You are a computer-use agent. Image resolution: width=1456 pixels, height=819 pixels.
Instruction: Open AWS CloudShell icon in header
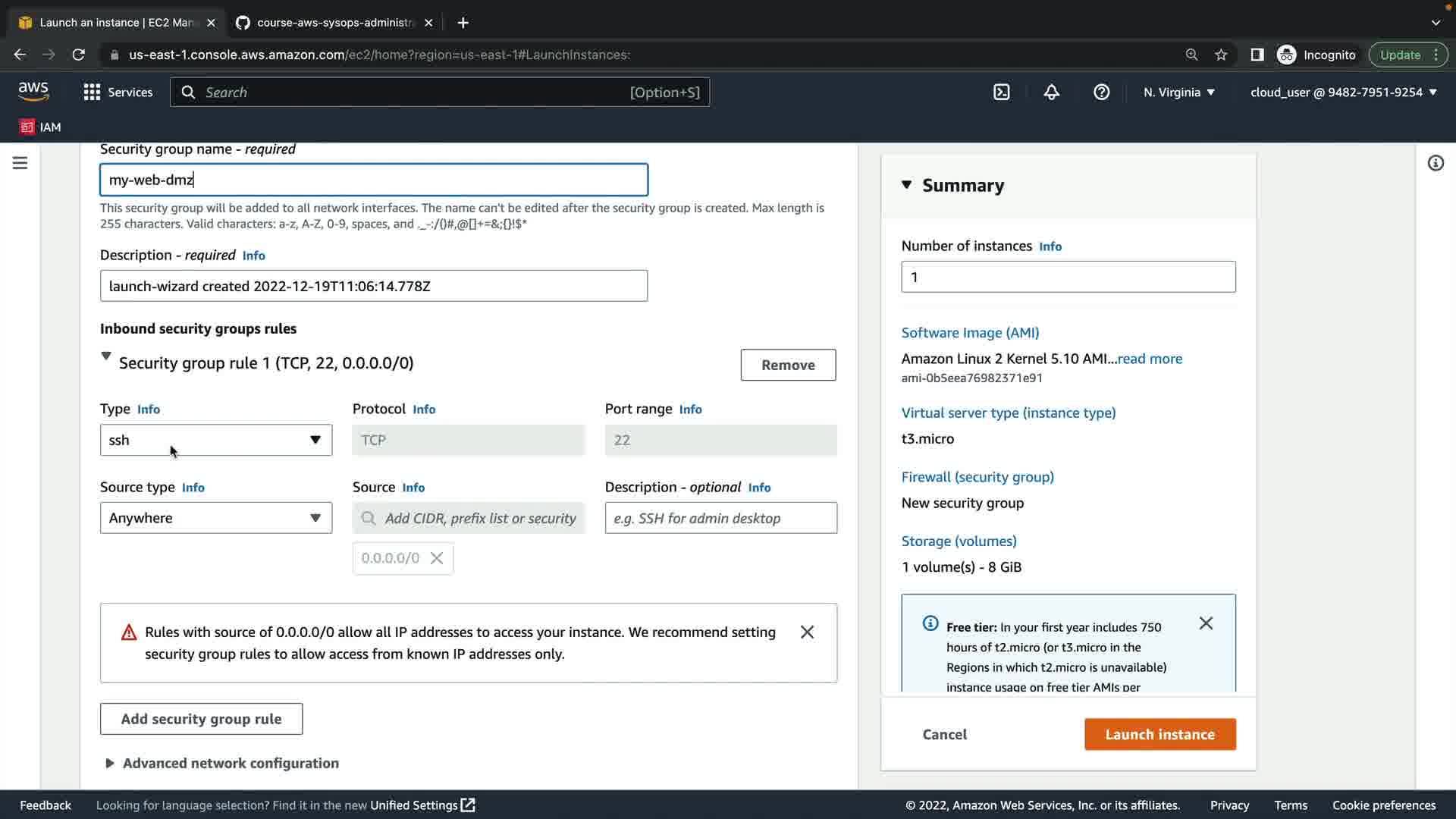(x=1002, y=92)
